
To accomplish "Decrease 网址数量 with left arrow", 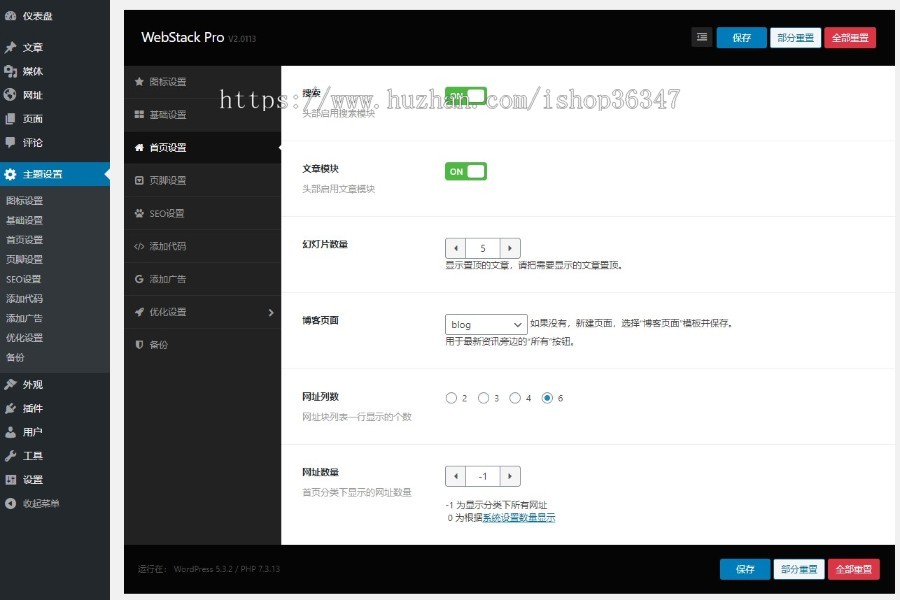I will (456, 476).
